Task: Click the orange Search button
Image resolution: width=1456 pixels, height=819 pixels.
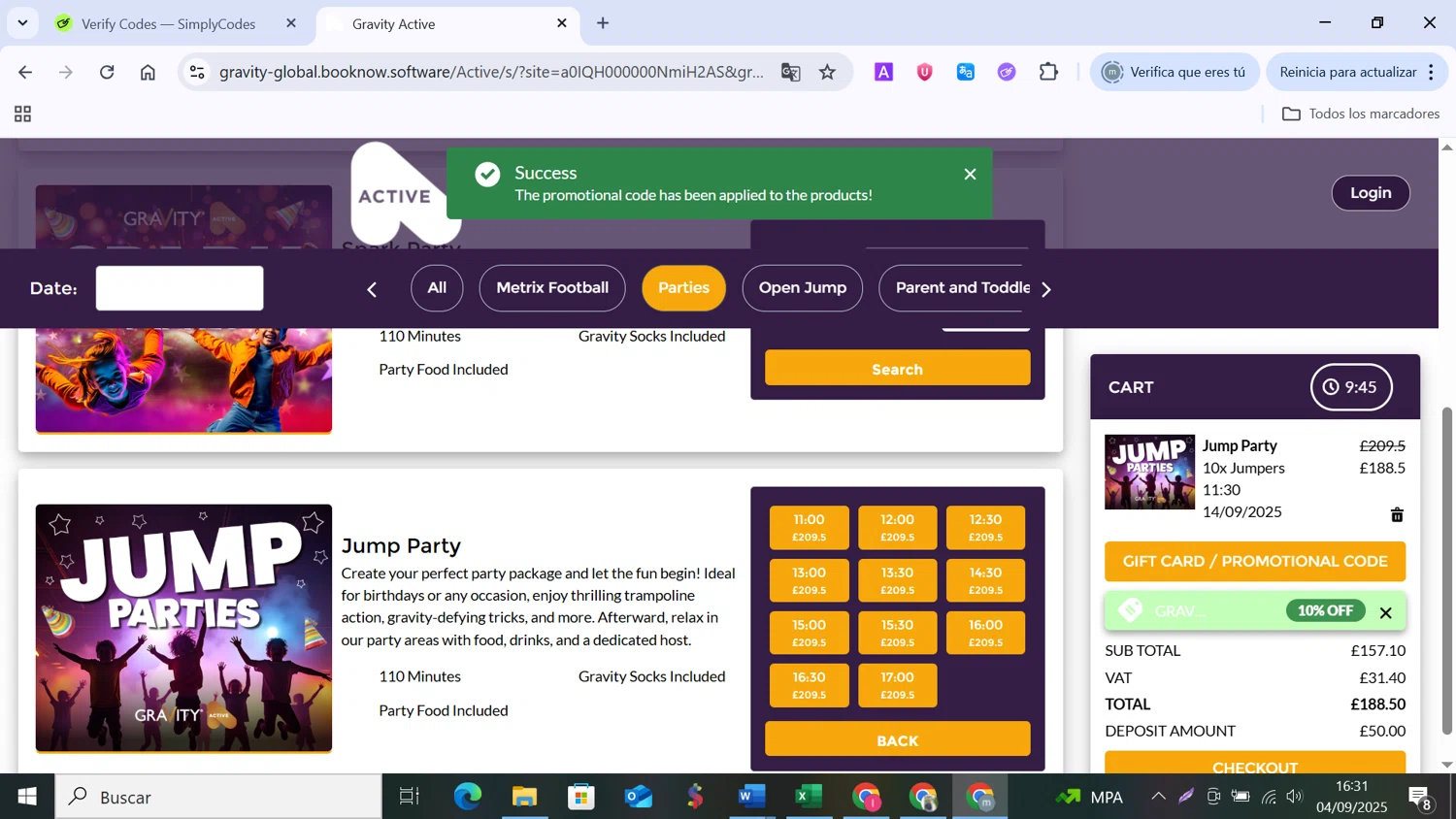Action: pyautogui.click(x=897, y=369)
